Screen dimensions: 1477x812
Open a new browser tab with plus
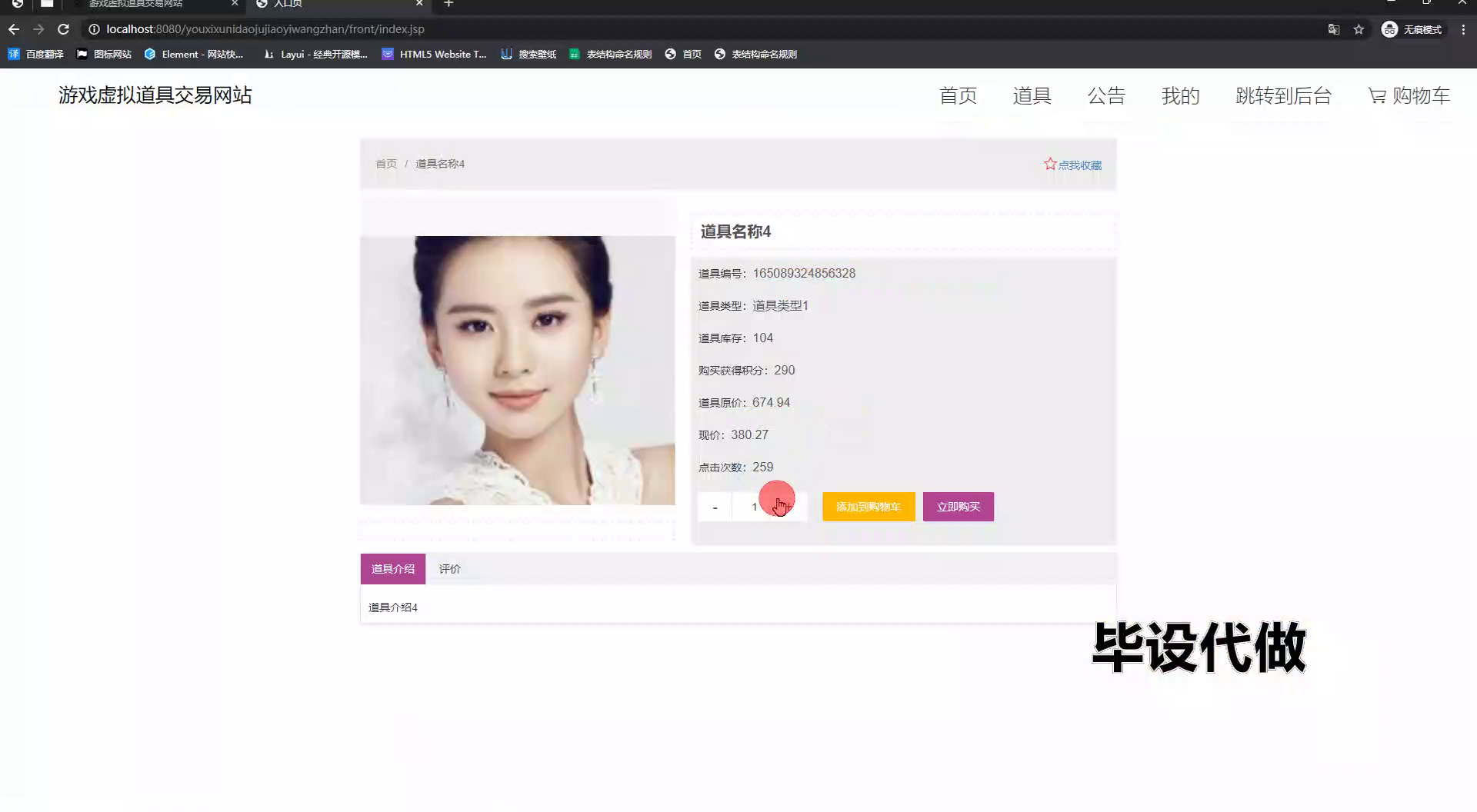448,4
